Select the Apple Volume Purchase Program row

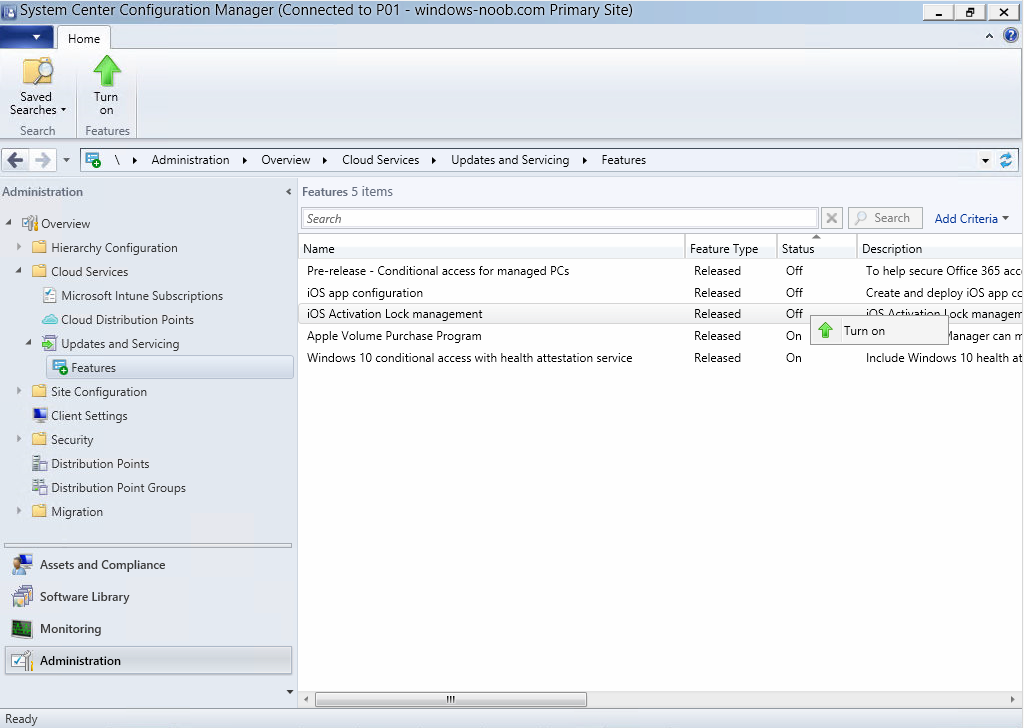[660, 336]
